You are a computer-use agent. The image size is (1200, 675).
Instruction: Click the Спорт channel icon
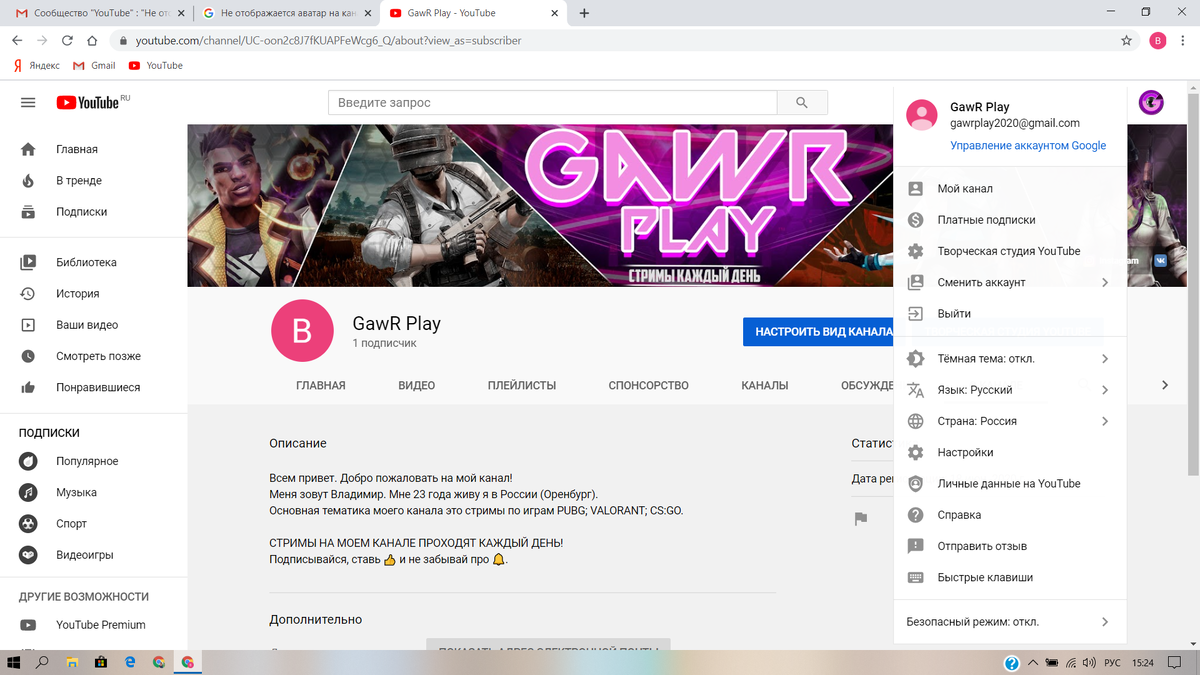tap(29, 523)
